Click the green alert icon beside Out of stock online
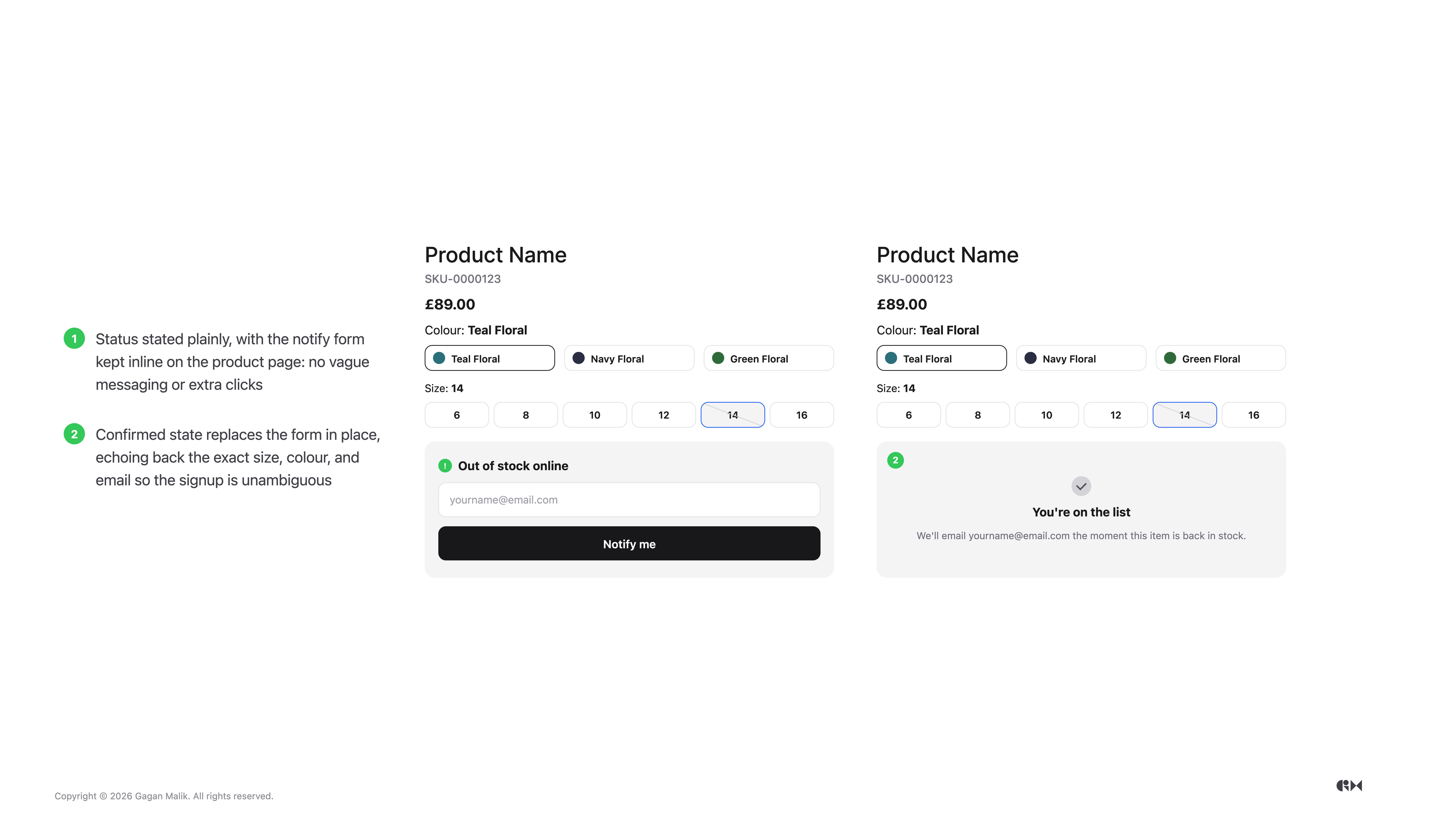The width and height of the screenshot is (1456, 819). (x=445, y=466)
